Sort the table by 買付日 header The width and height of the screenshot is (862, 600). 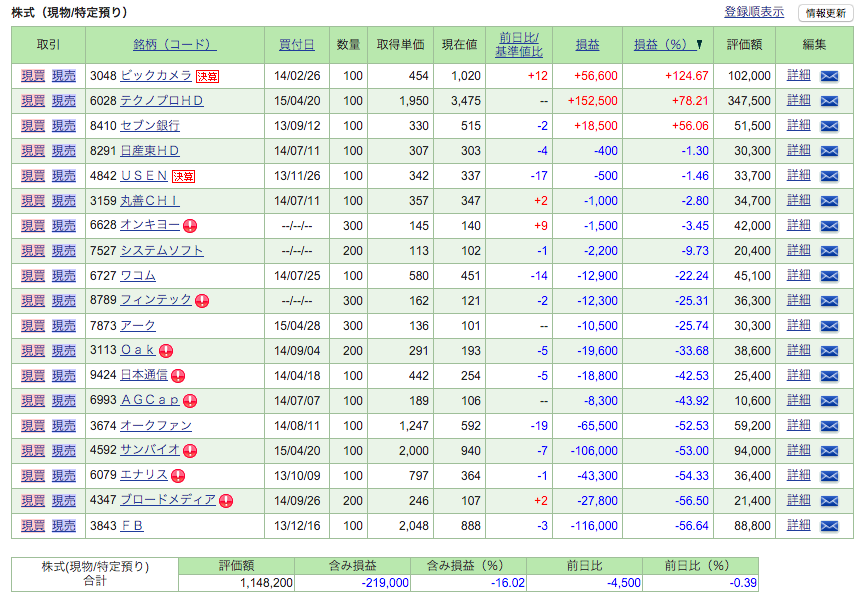point(297,45)
